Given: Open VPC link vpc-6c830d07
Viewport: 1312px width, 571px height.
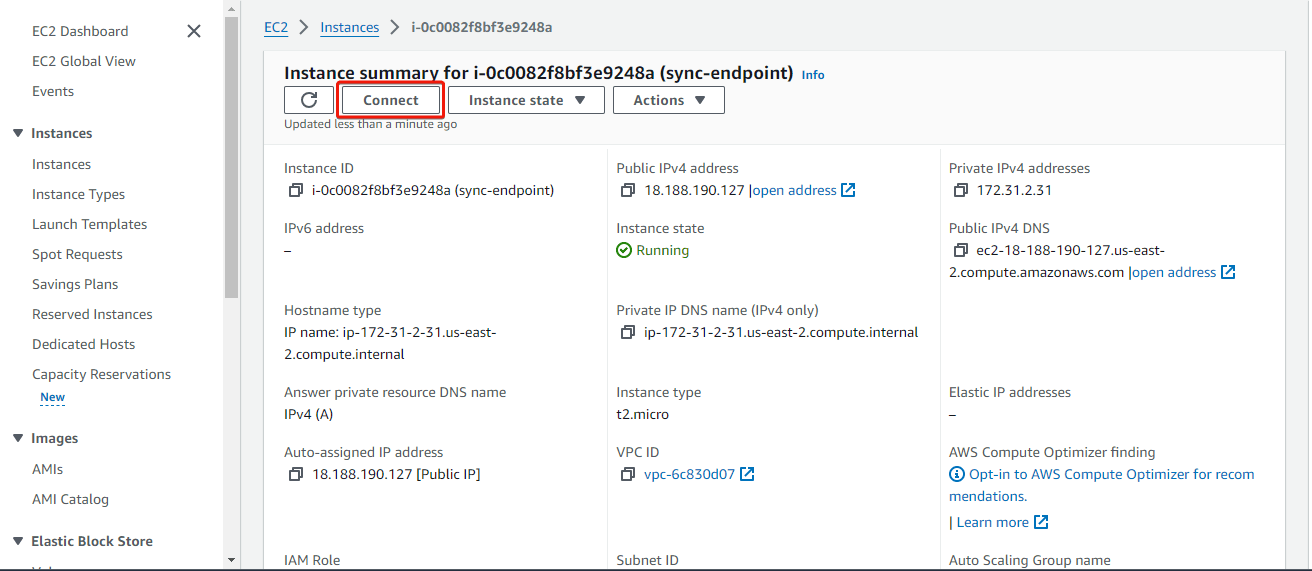Looking at the screenshot, I should pyautogui.click(x=690, y=474).
